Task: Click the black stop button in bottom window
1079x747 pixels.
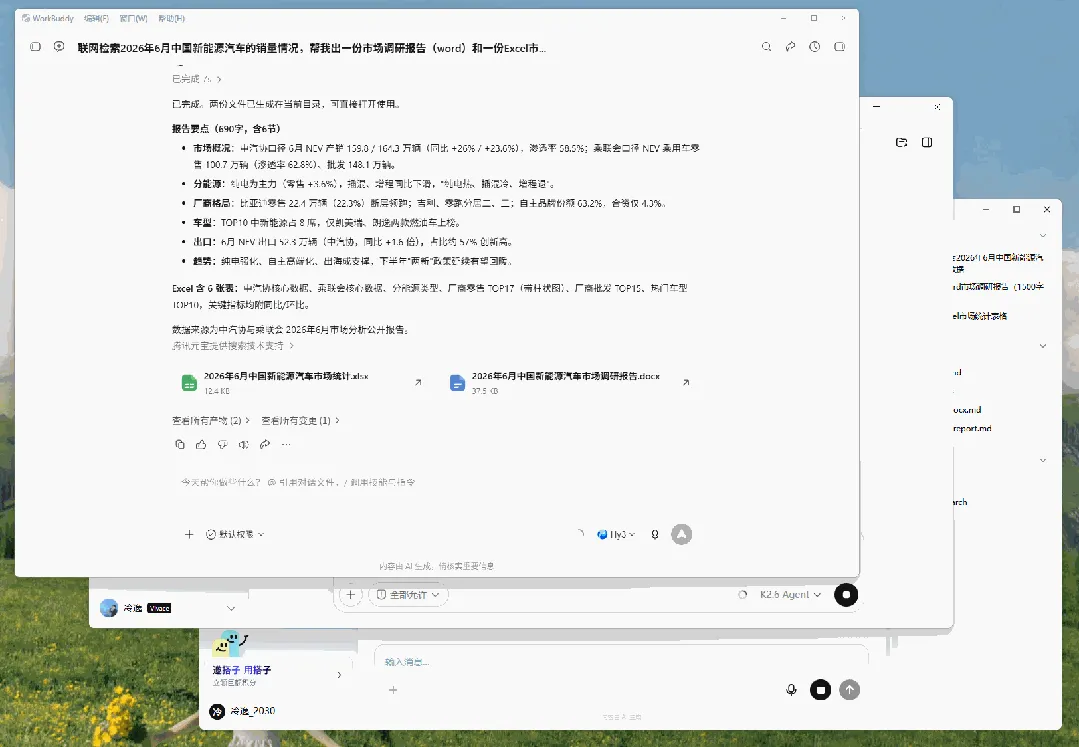Action: point(820,690)
